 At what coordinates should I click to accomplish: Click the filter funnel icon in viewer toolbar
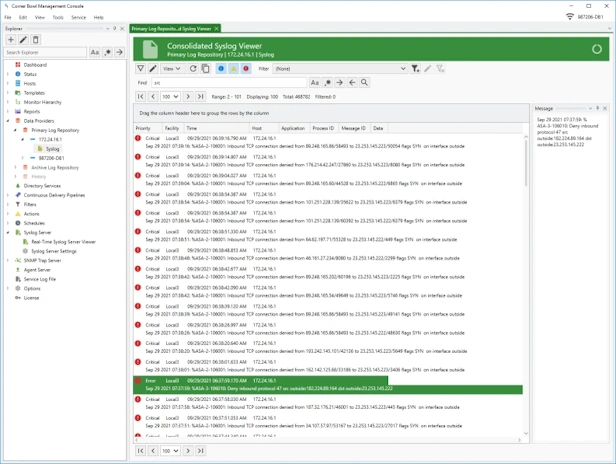[x=140, y=68]
